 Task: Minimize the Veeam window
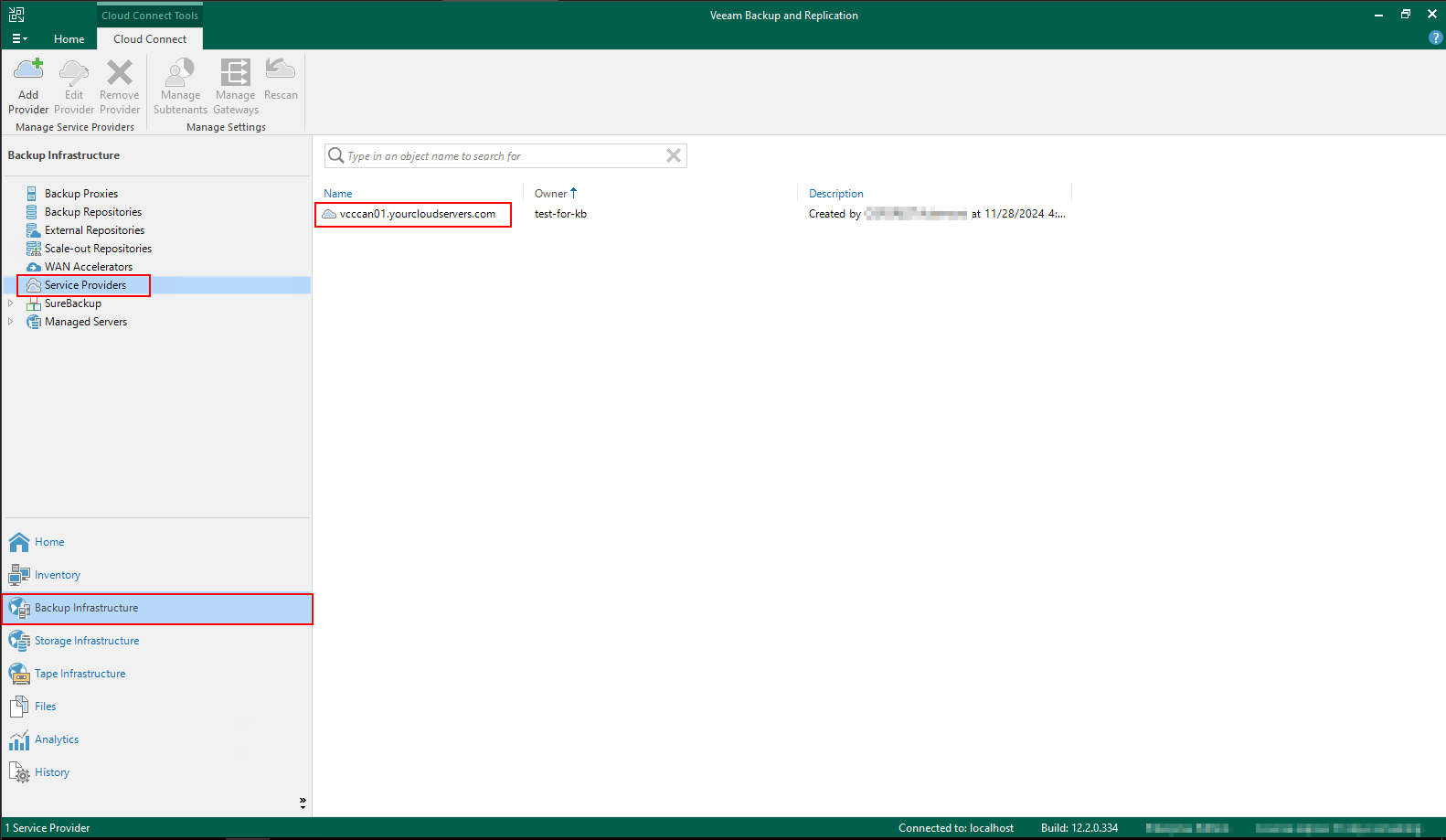pyautogui.click(x=1378, y=15)
